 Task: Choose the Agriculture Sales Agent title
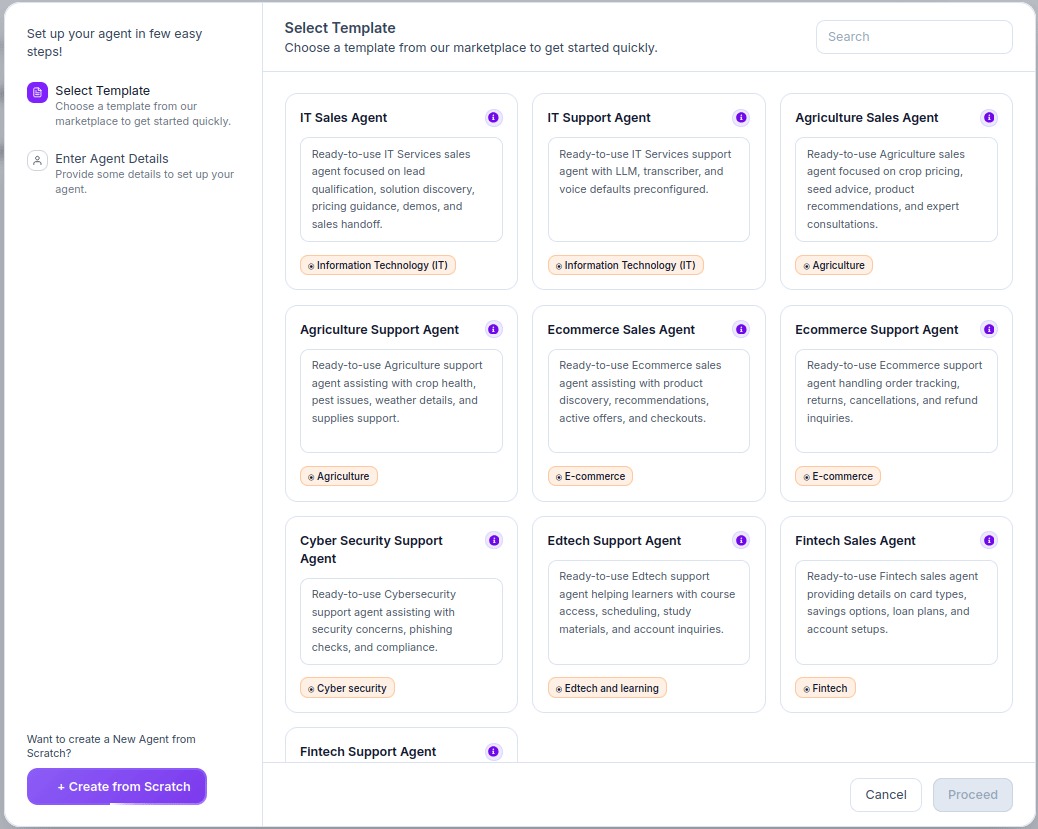(x=867, y=118)
